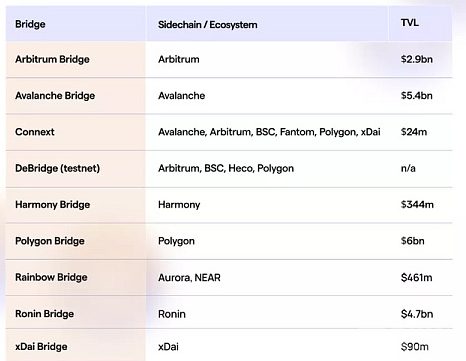Click the $4.7bn Ronin TVL value
The width and height of the screenshot is (466, 361).
pyautogui.click(x=417, y=314)
